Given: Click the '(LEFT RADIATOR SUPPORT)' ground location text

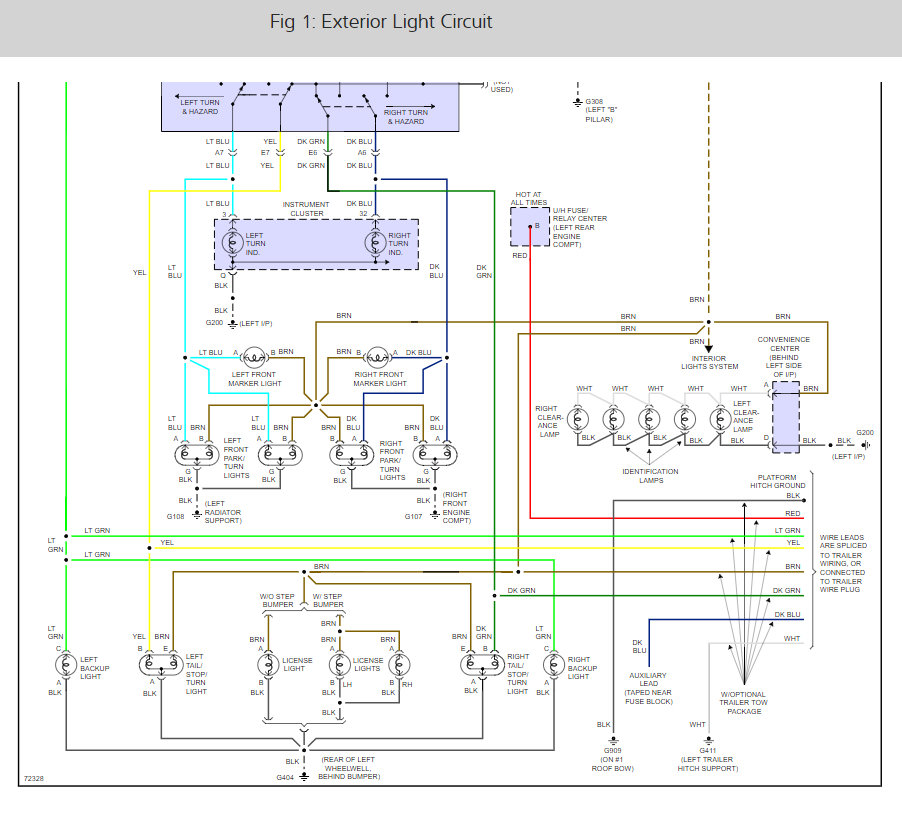Looking at the screenshot, I should pyautogui.click(x=223, y=512).
